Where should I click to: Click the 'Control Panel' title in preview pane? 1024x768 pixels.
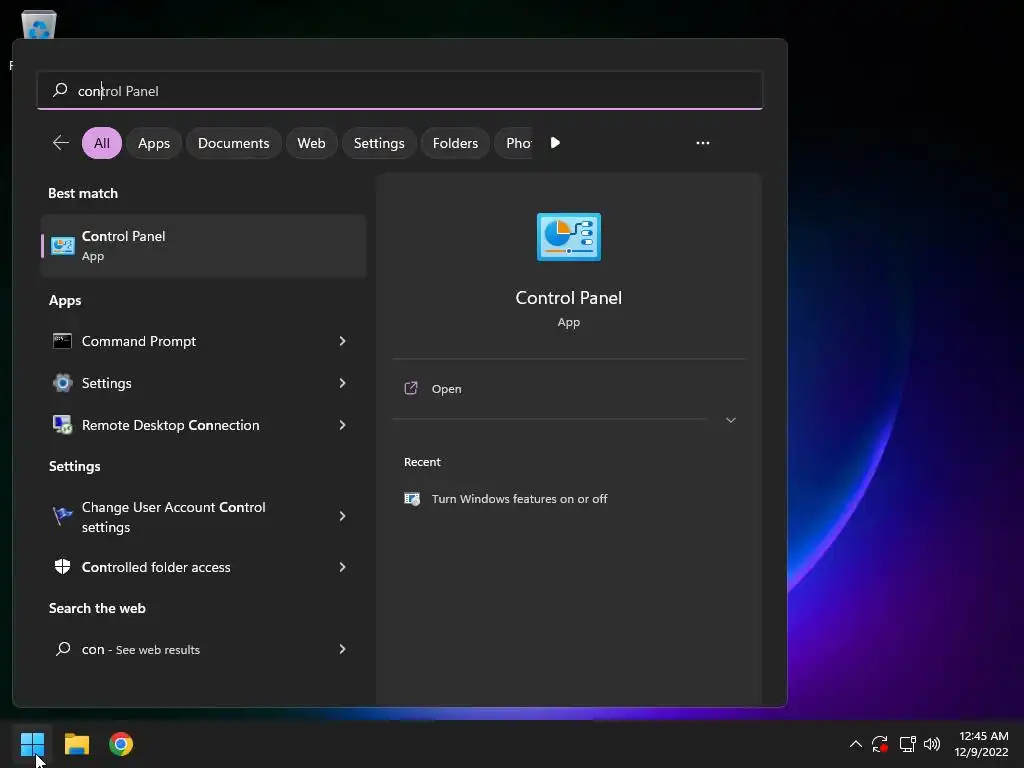pyautogui.click(x=569, y=298)
